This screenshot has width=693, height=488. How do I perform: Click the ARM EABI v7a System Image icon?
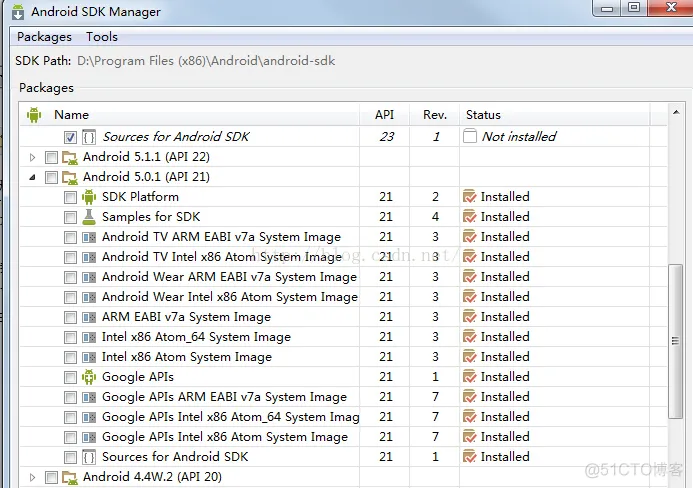click(89, 317)
